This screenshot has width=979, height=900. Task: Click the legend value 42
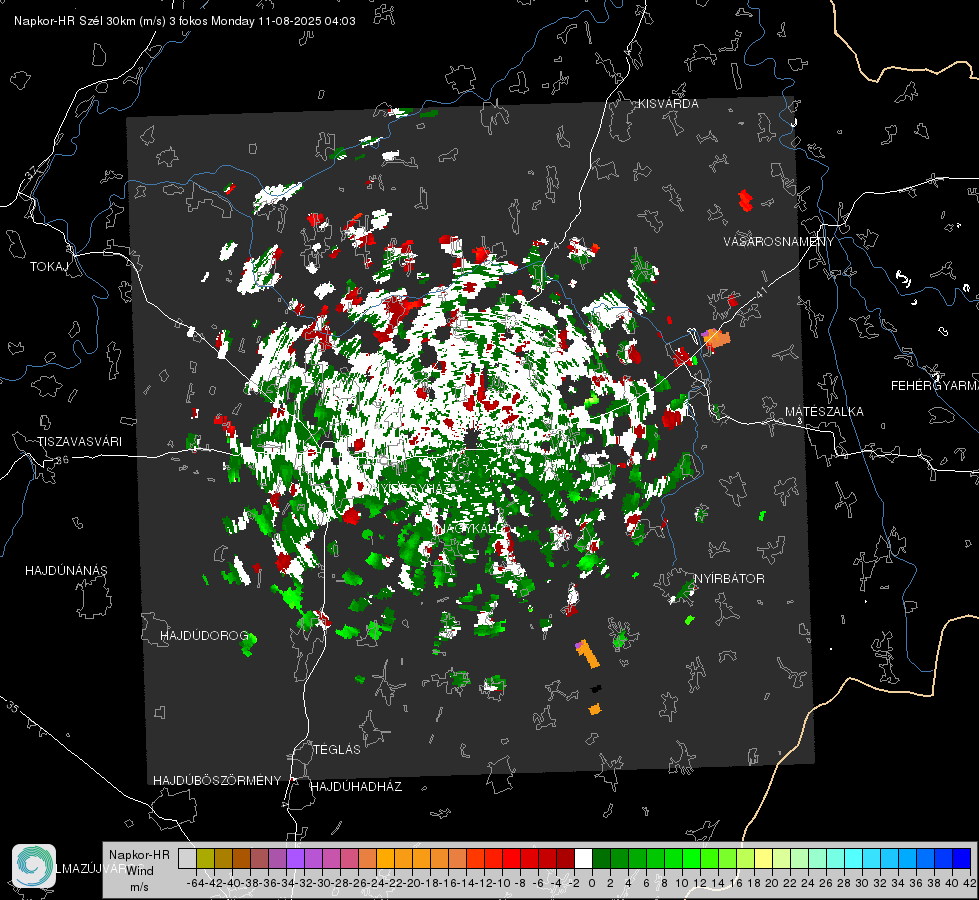(x=969, y=883)
